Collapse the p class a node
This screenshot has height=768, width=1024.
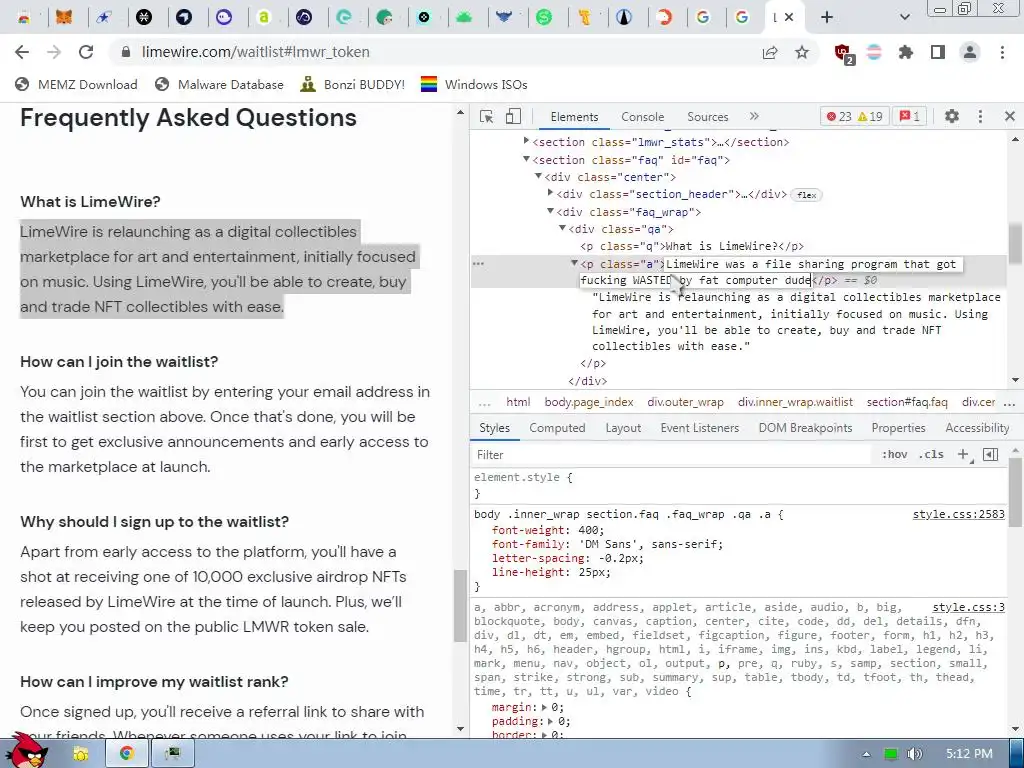point(574,263)
